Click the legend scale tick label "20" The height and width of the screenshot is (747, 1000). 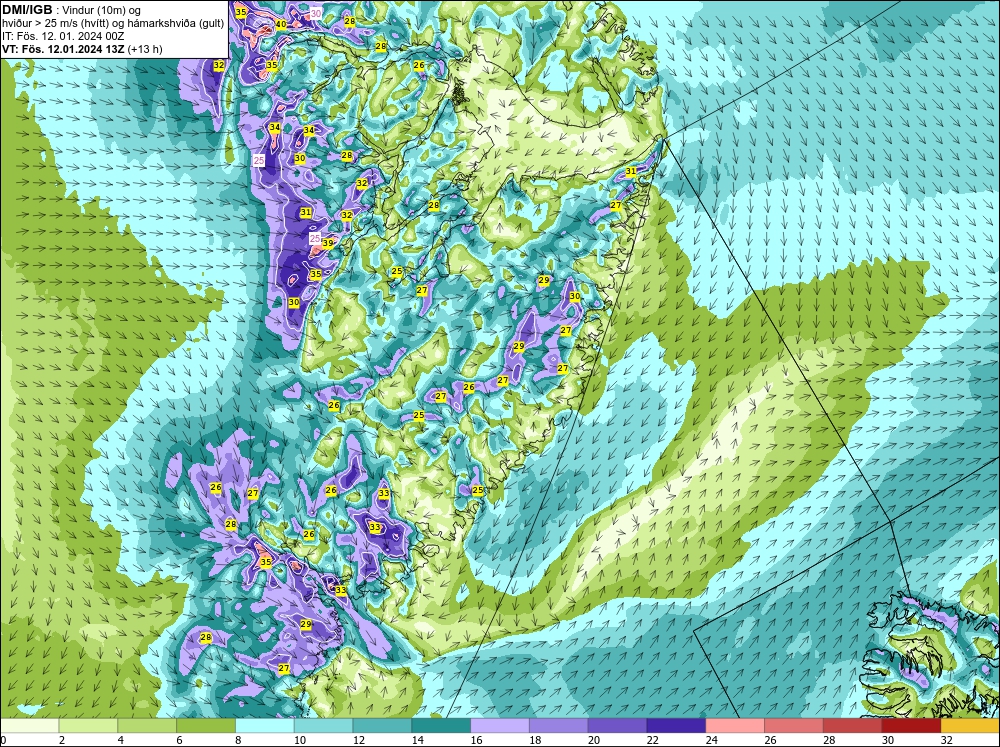click(594, 740)
